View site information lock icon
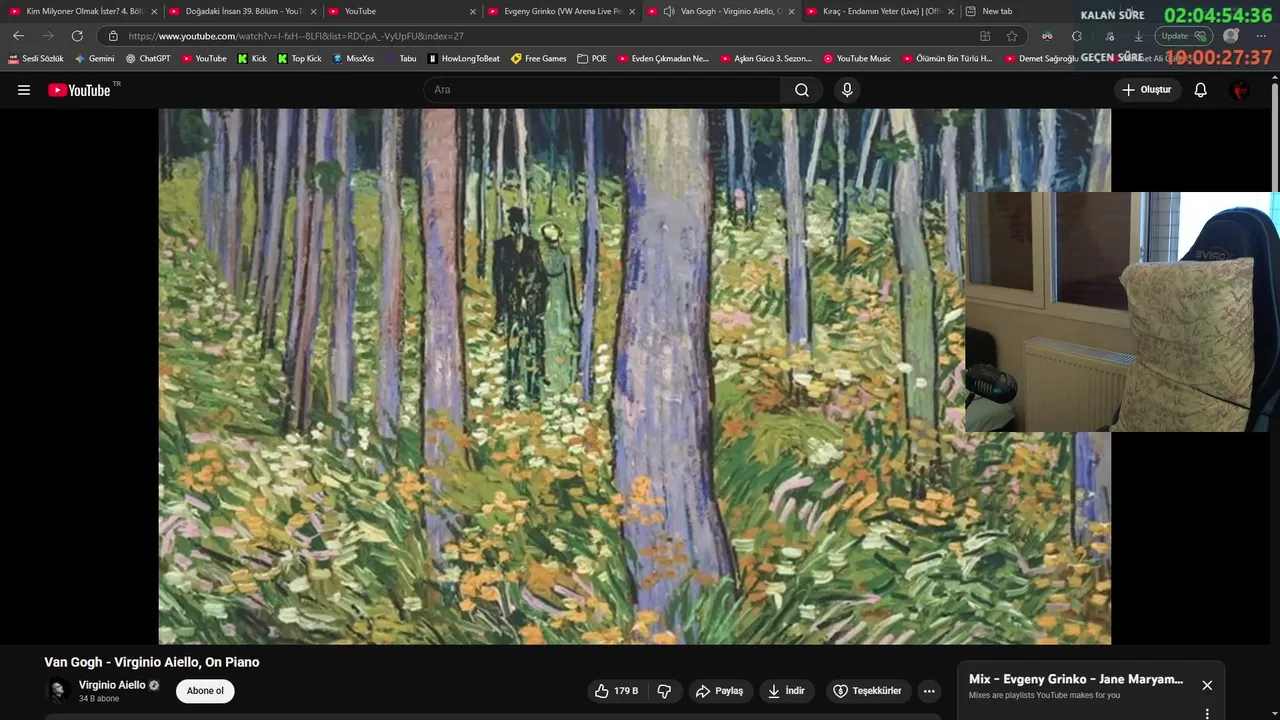 (x=113, y=36)
